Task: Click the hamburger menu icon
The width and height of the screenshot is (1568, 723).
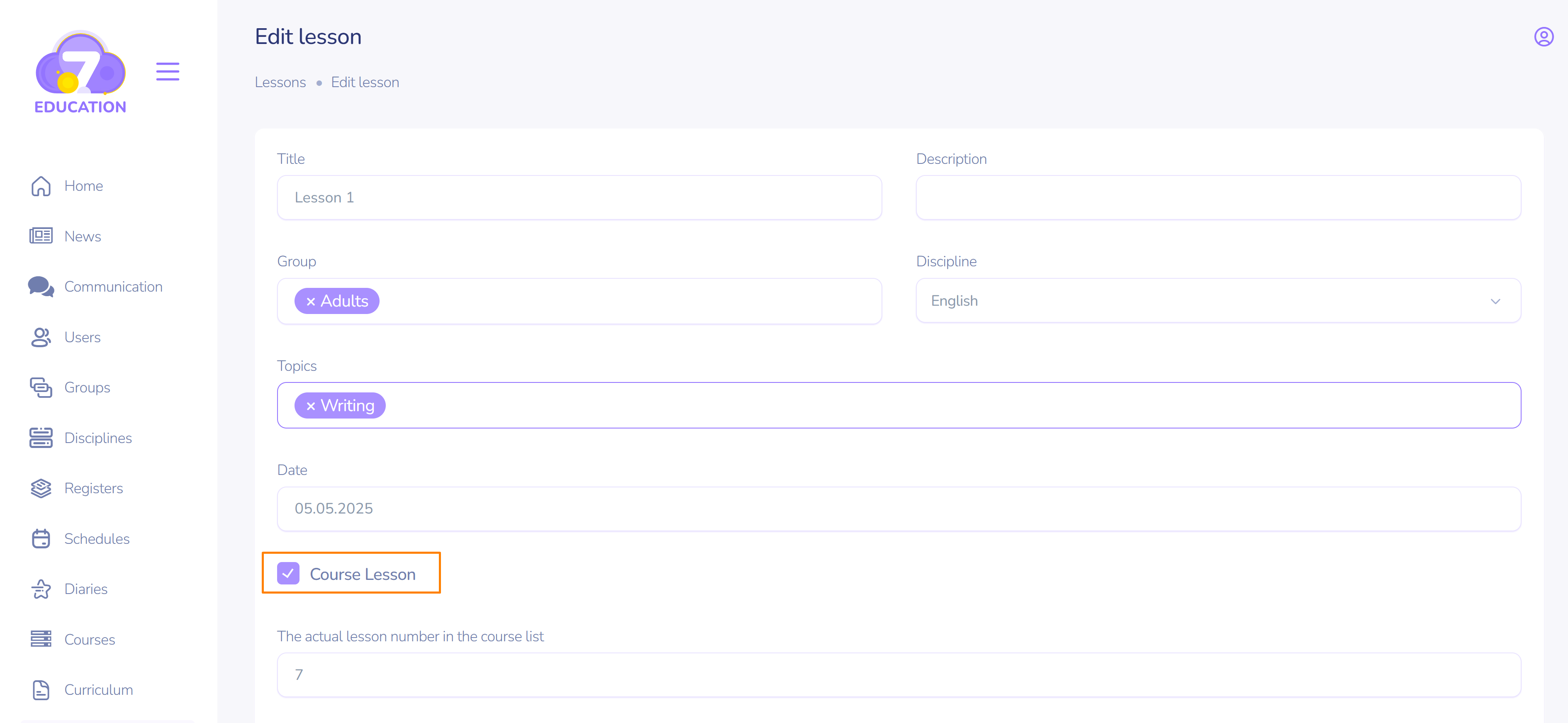Action: point(168,71)
